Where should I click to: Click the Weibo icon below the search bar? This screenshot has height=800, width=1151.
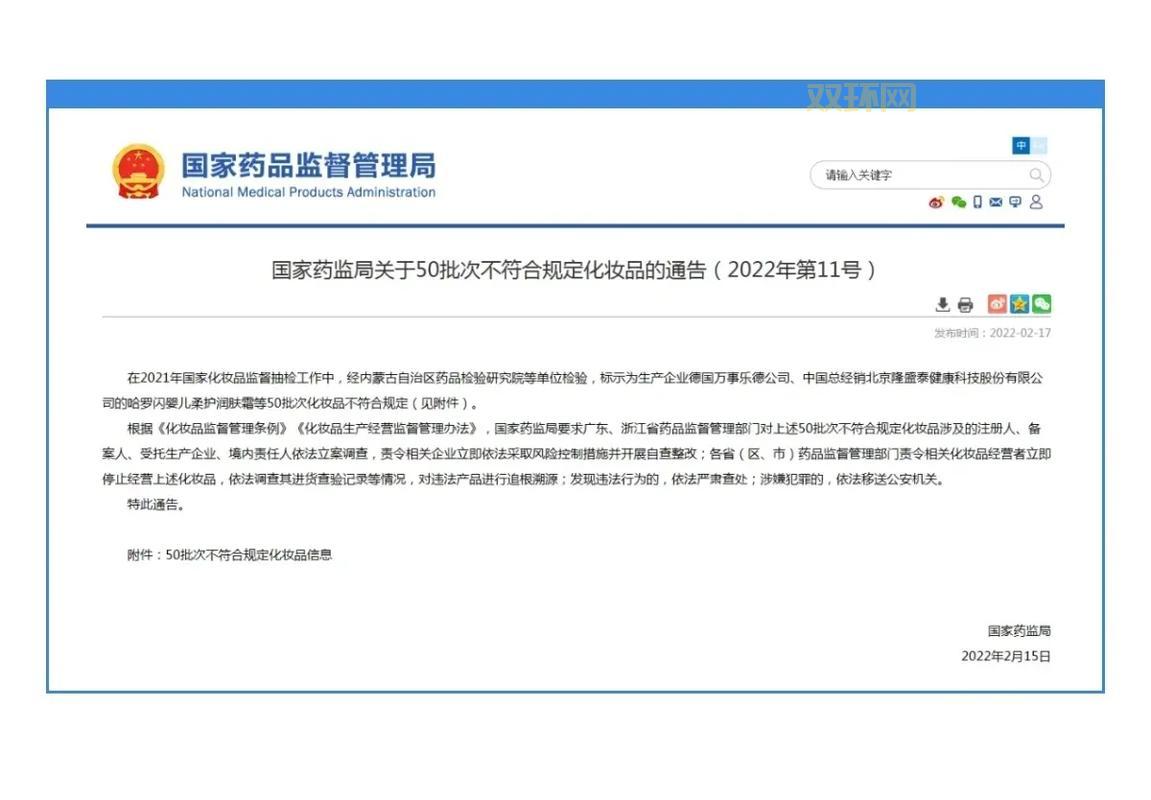[935, 203]
